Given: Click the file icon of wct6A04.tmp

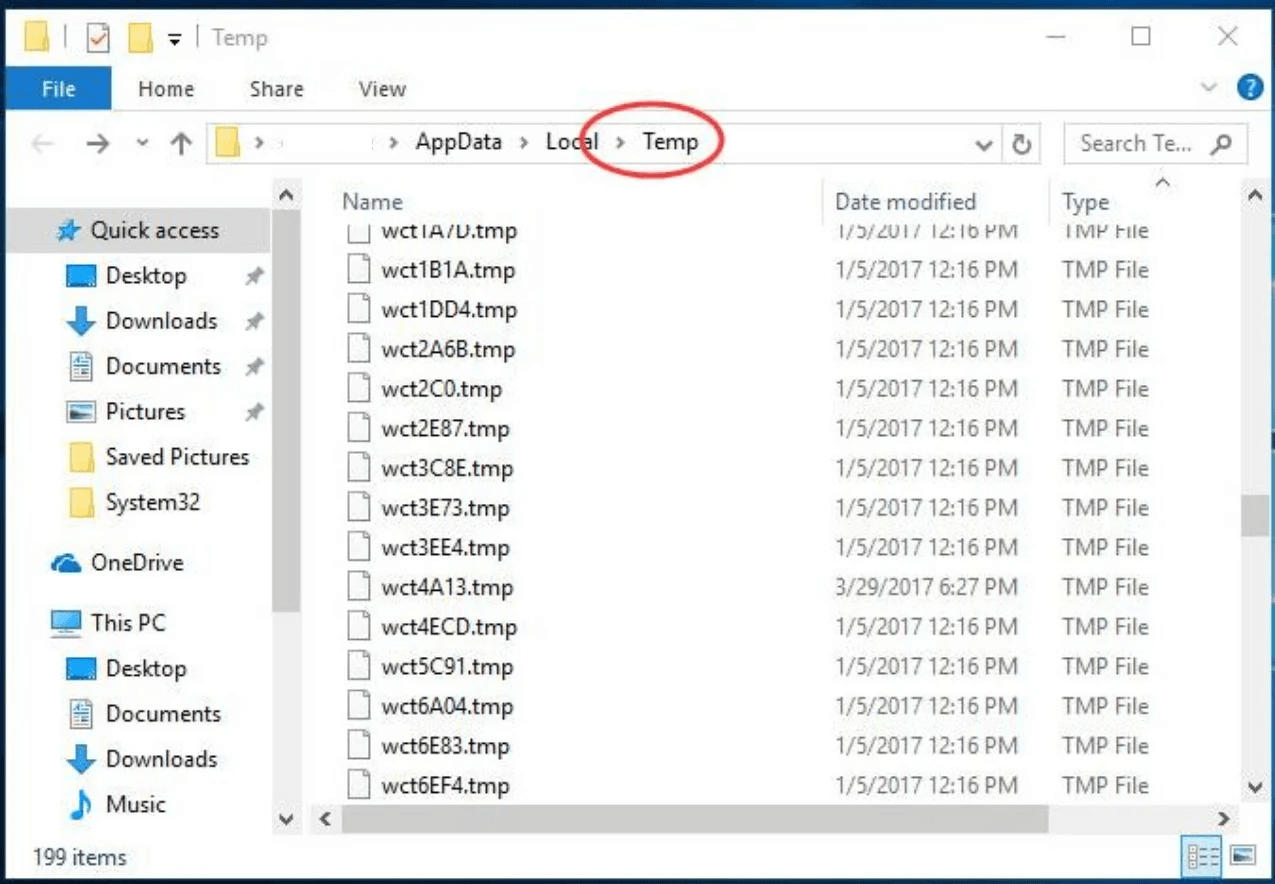Looking at the screenshot, I should (x=359, y=707).
